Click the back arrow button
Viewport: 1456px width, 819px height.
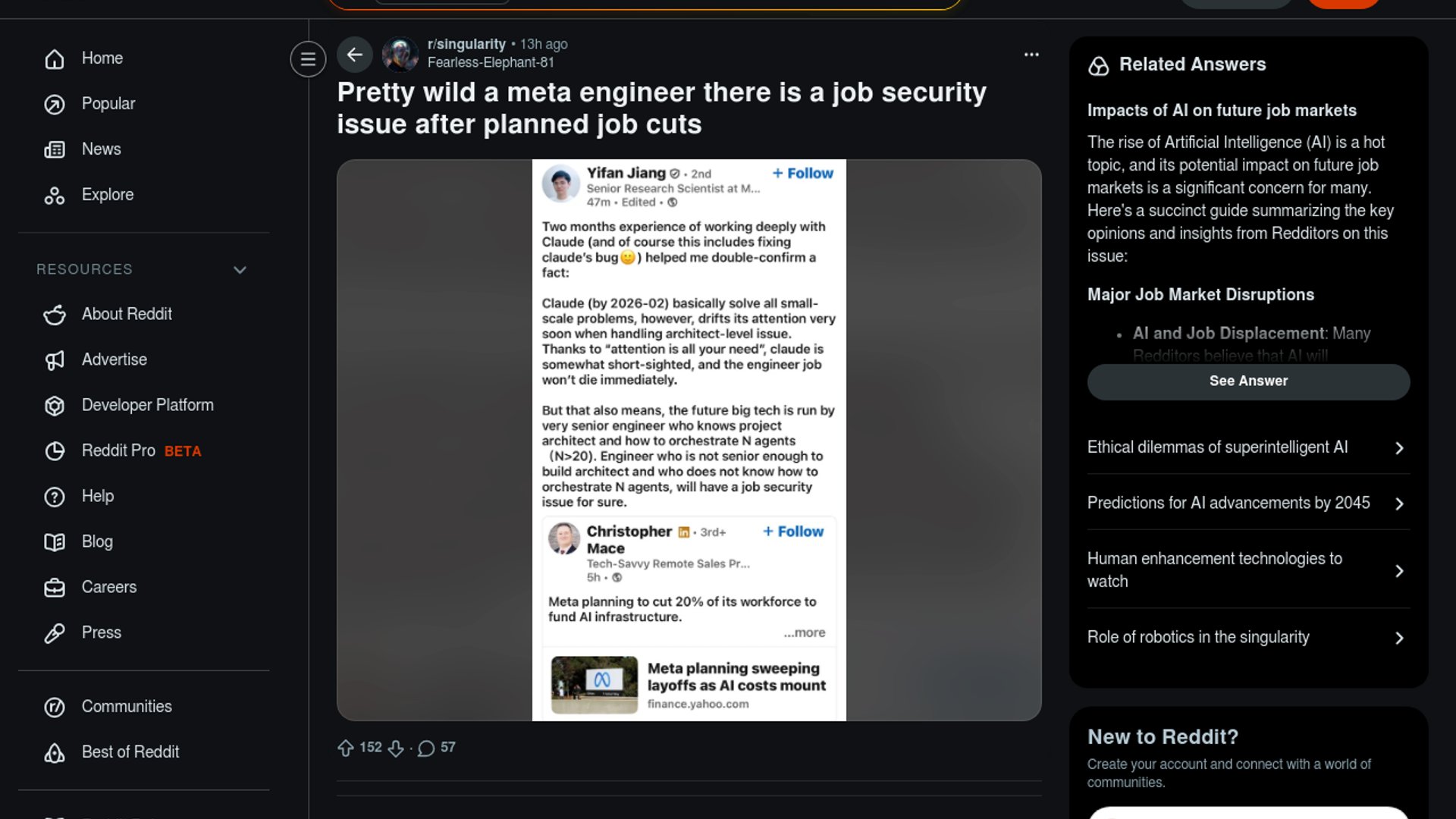354,55
